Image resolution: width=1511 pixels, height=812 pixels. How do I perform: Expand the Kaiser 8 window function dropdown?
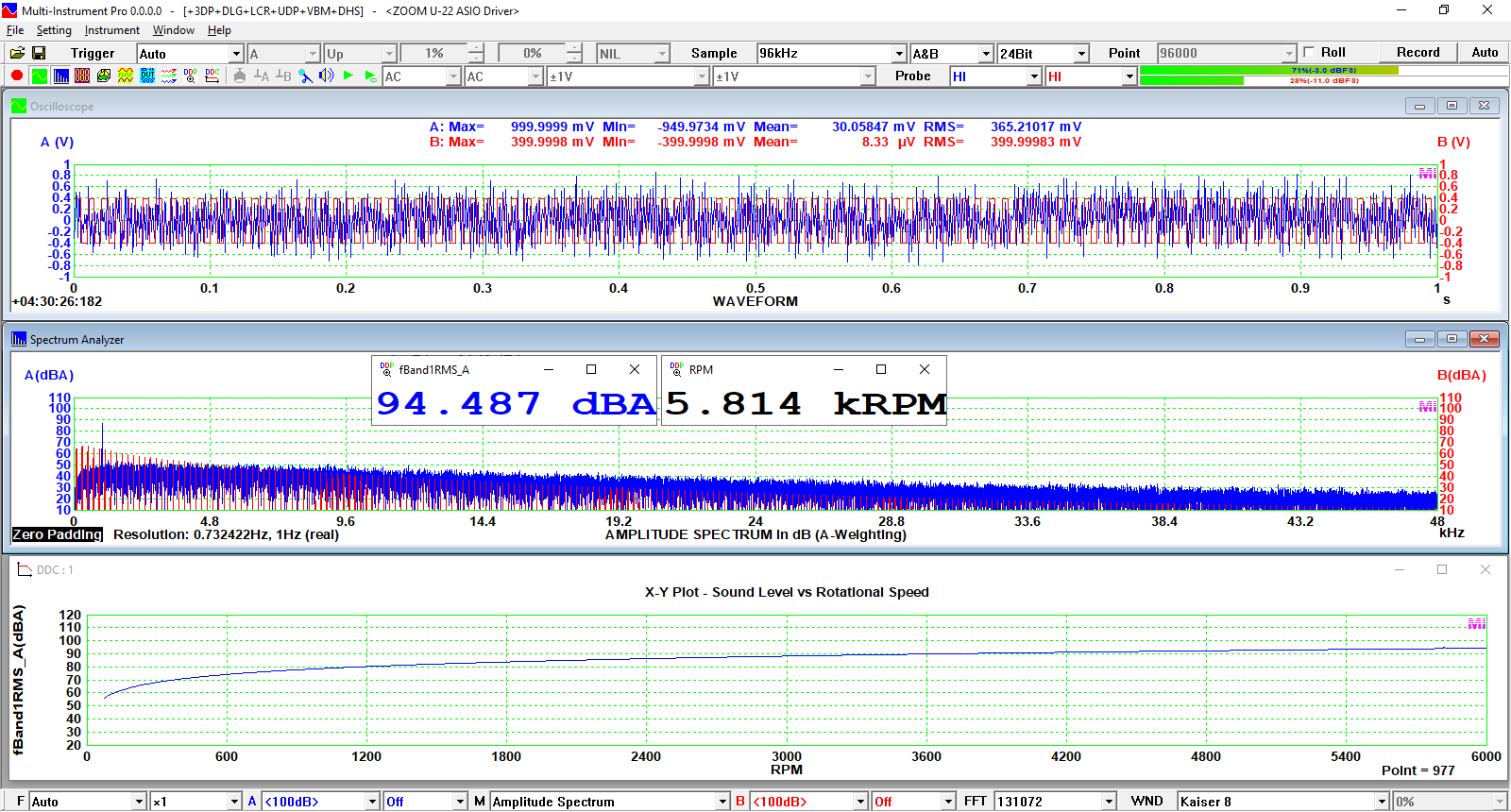coord(1382,802)
